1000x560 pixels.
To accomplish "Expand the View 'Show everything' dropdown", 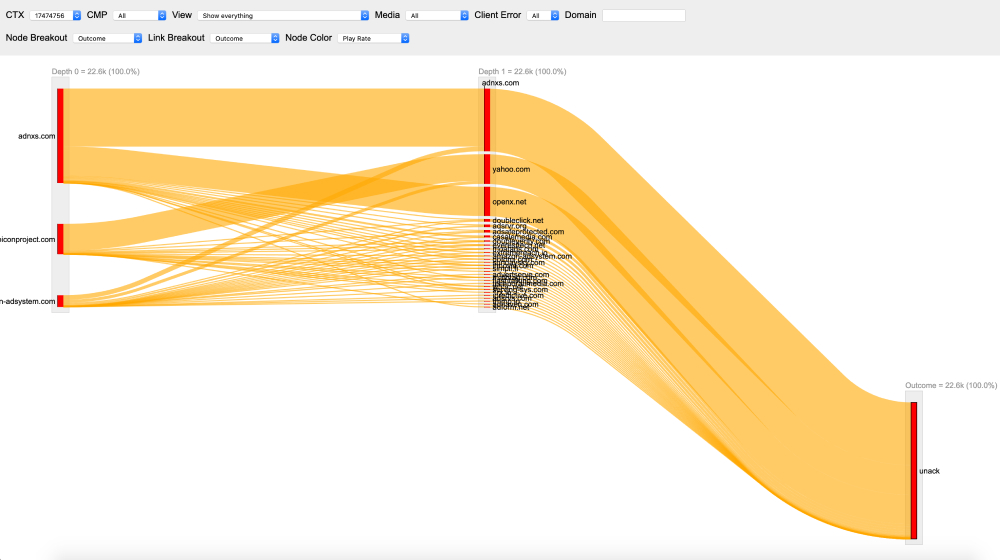I will coord(283,16).
